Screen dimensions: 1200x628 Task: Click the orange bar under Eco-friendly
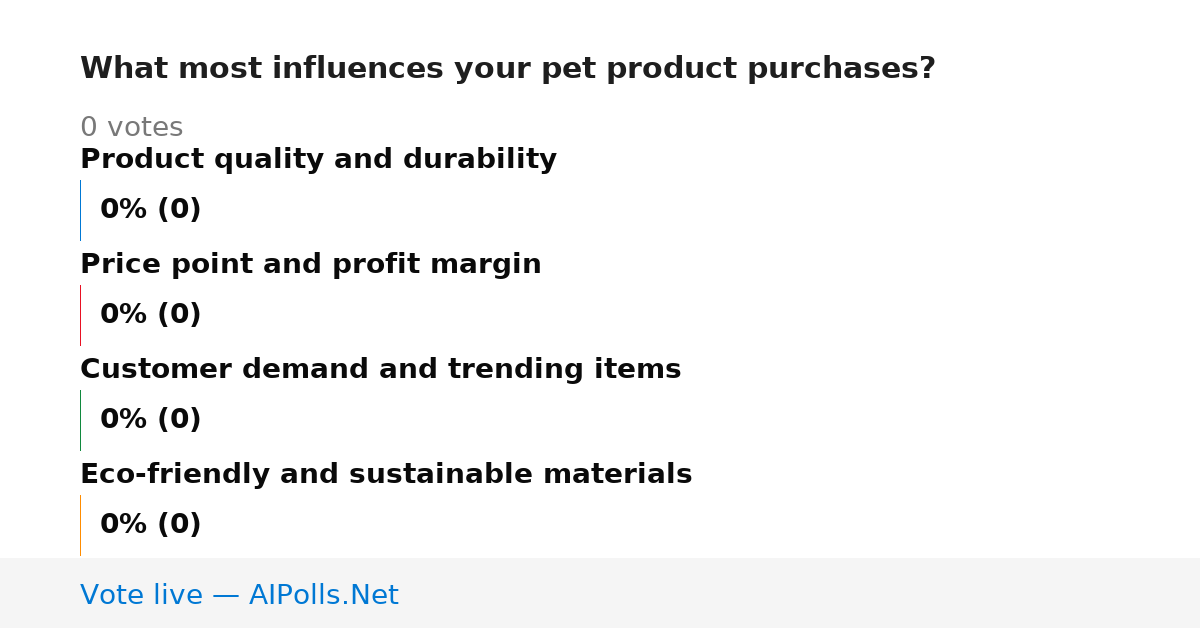click(80, 525)
